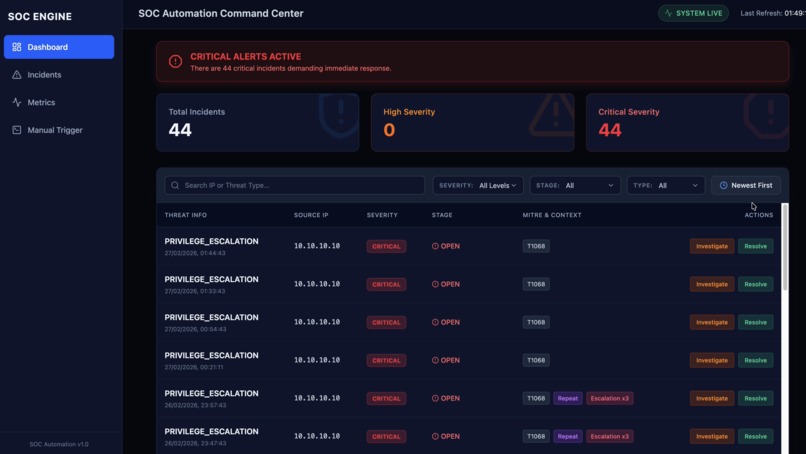The image size is (806, 454).
Task: Click the Incidents warning triangle icon
Action: [16, 75]
